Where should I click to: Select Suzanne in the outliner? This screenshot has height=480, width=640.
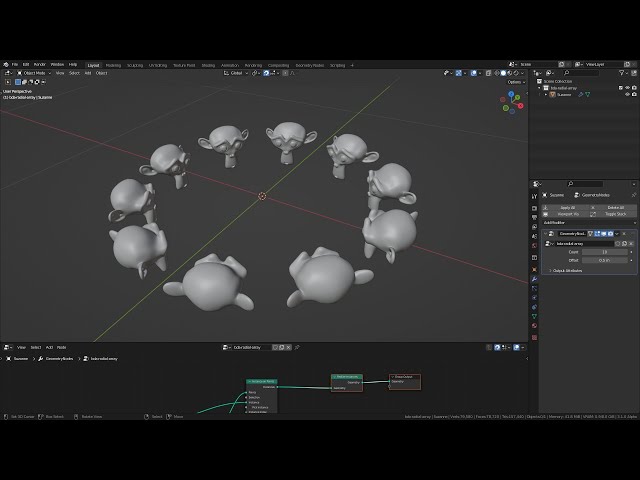pyautogui.click(x=564, y=94)
